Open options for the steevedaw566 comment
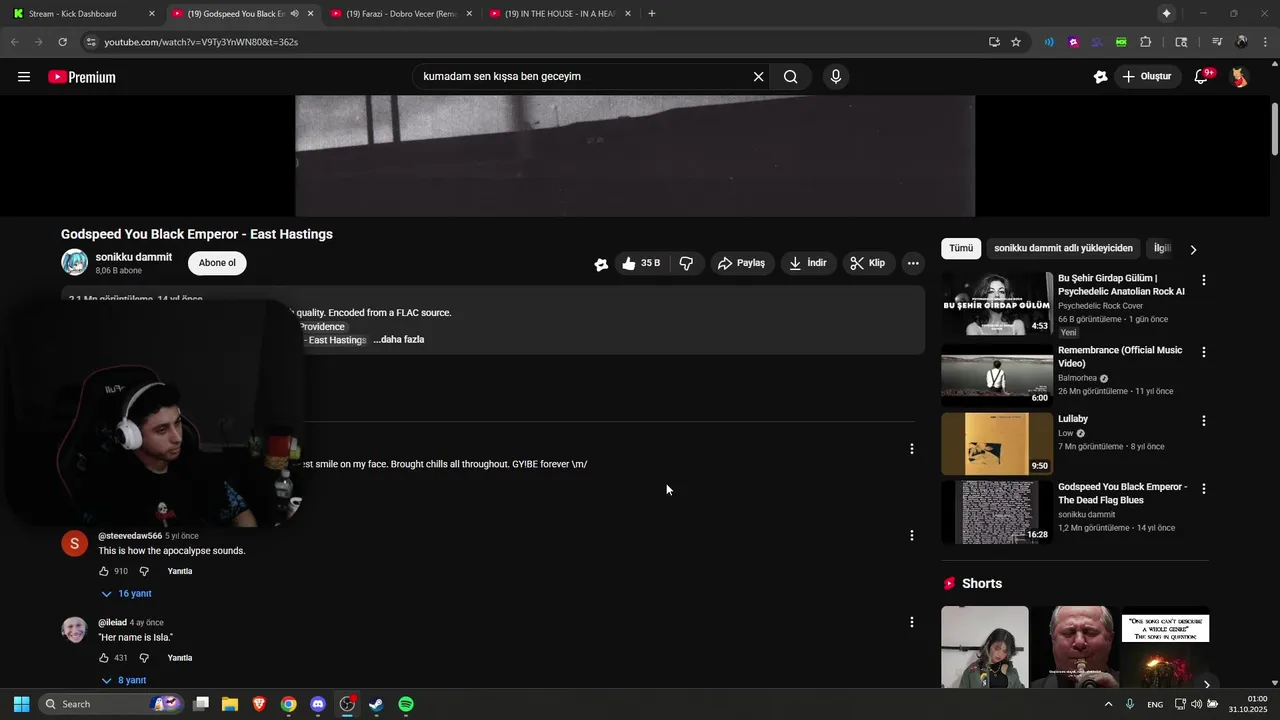 click(x=911, y=536)
